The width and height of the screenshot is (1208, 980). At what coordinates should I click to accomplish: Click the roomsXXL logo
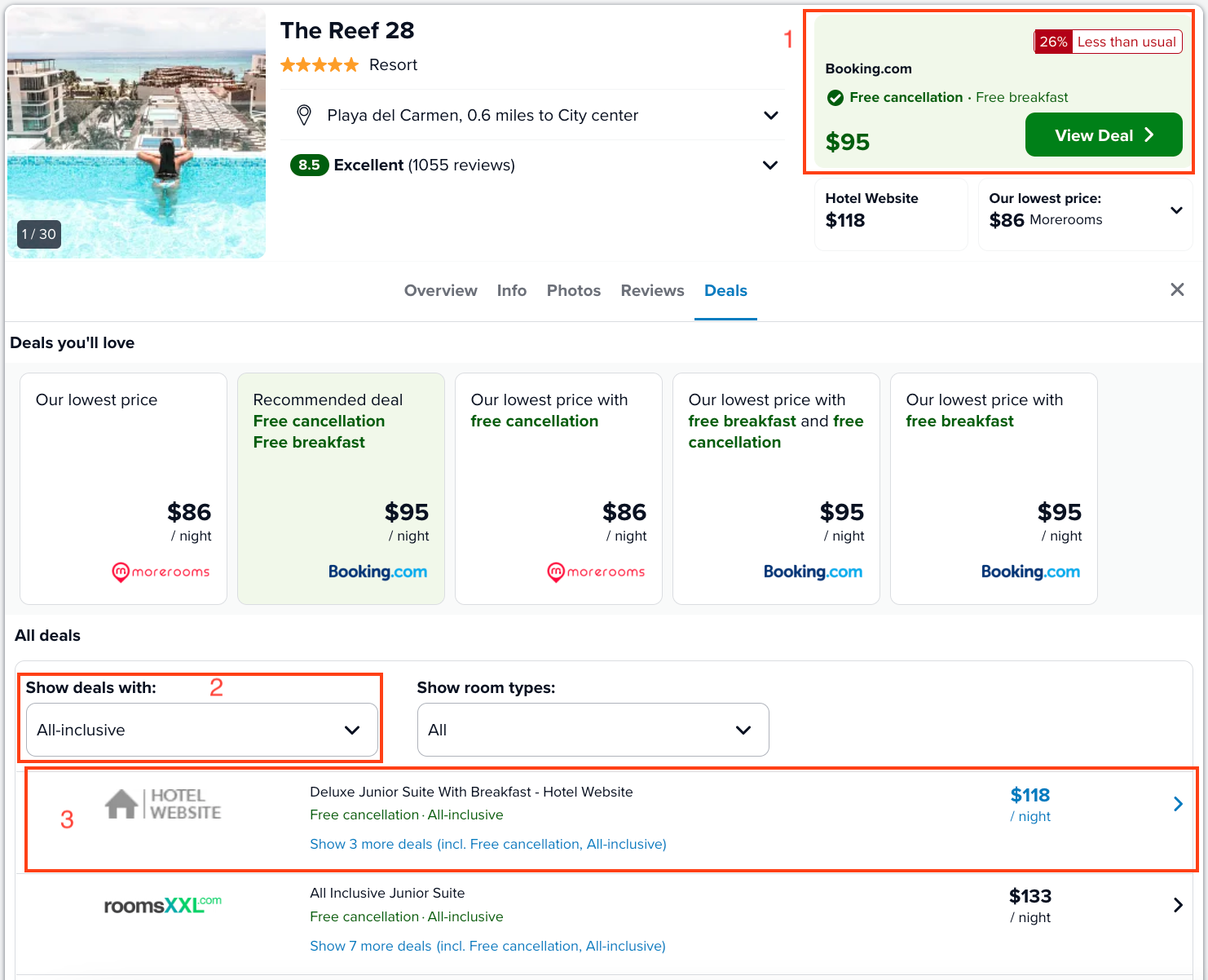point(163,905)
